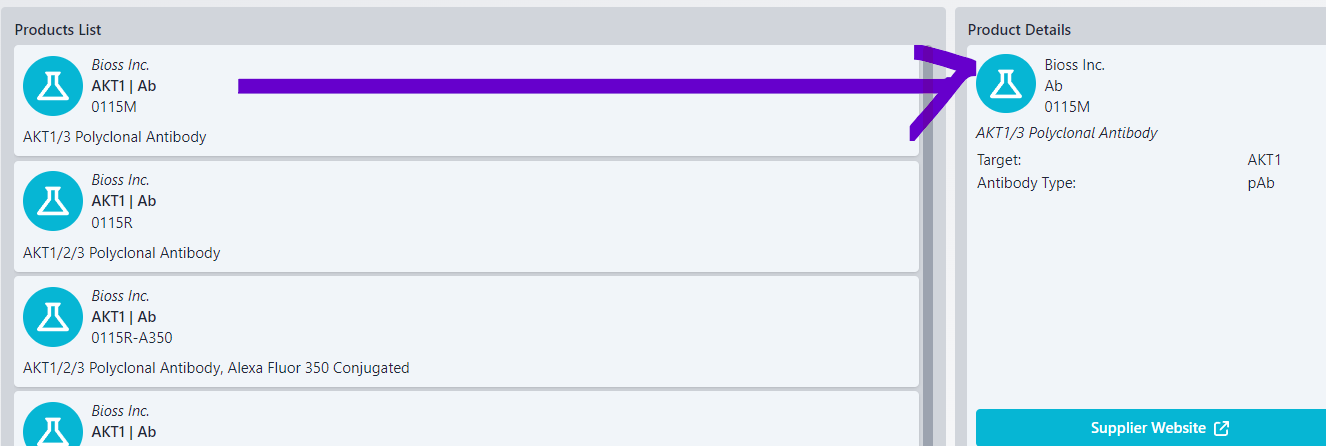
Task: Click the Product Details panel header
Action: [x=1019, y=30]
